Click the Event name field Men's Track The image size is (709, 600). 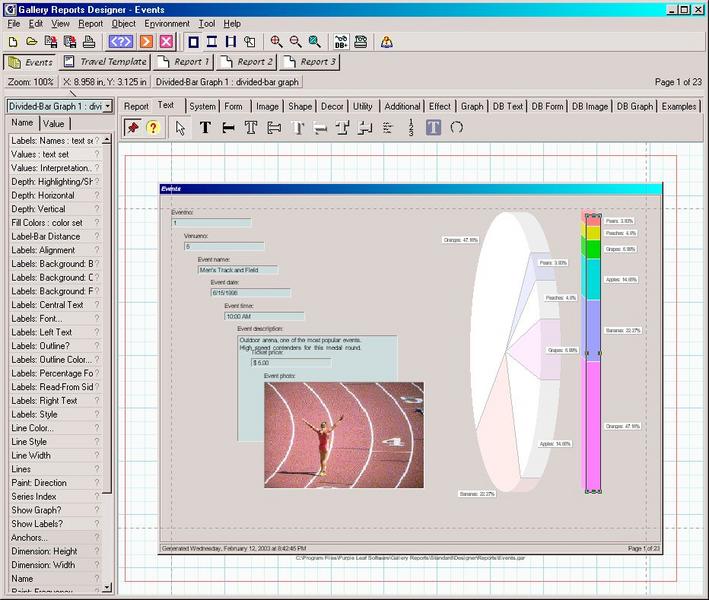[238, 270]
